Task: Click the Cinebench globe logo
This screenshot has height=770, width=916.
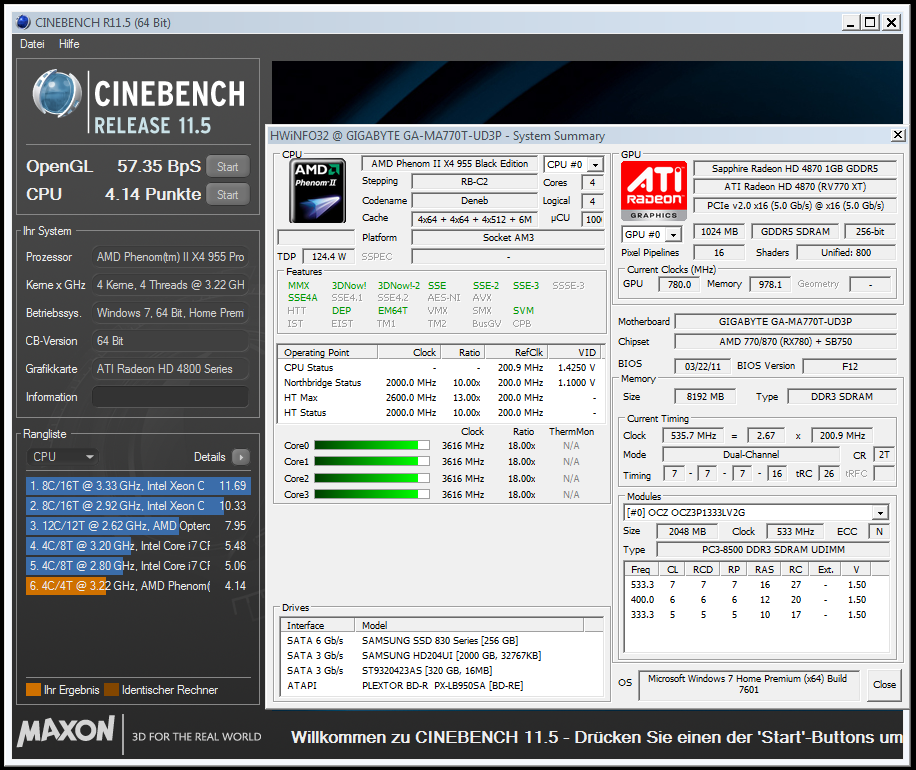Action: 57,93
